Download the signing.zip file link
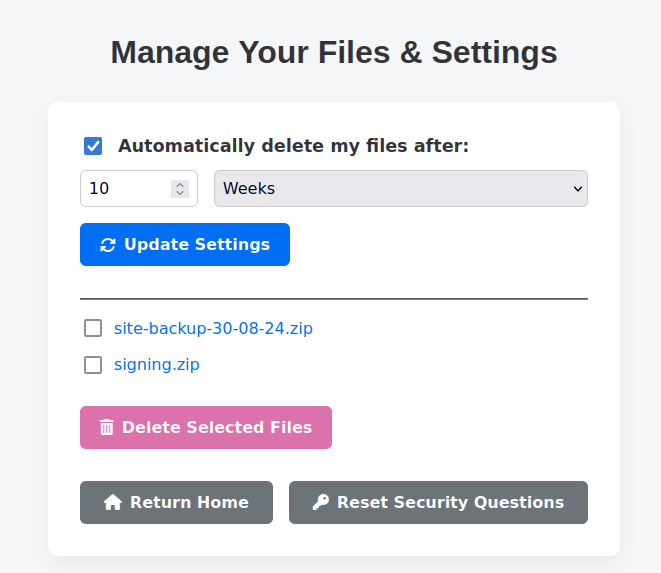 (157, 365)
